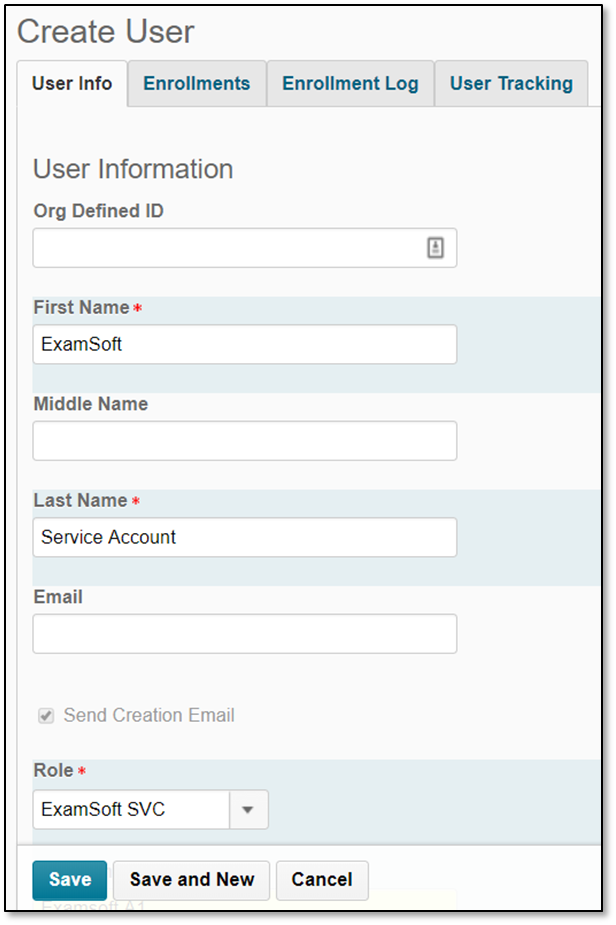Open the Role dropdown arrow
Viewport: 616px width, 925px height.
tap(248, 809)
